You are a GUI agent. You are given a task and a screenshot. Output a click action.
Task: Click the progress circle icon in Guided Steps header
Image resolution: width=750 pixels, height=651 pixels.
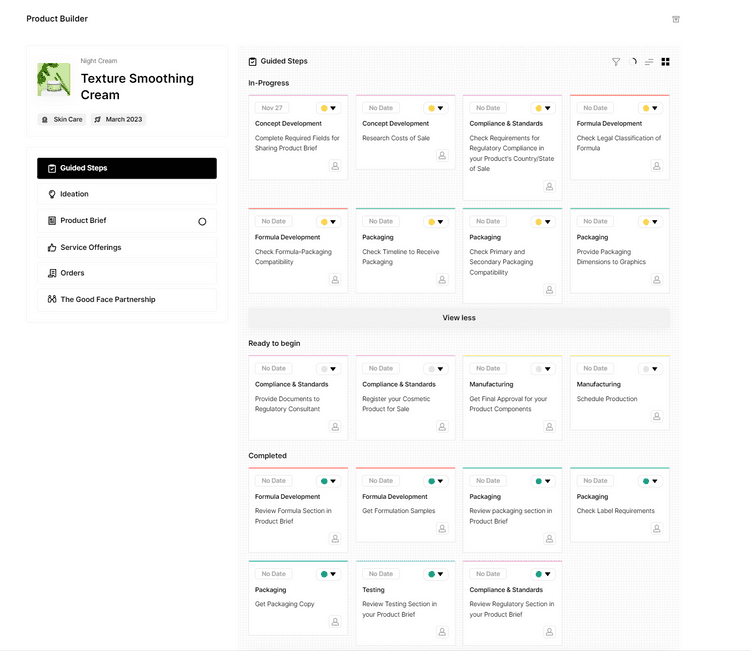pos(633,62)
